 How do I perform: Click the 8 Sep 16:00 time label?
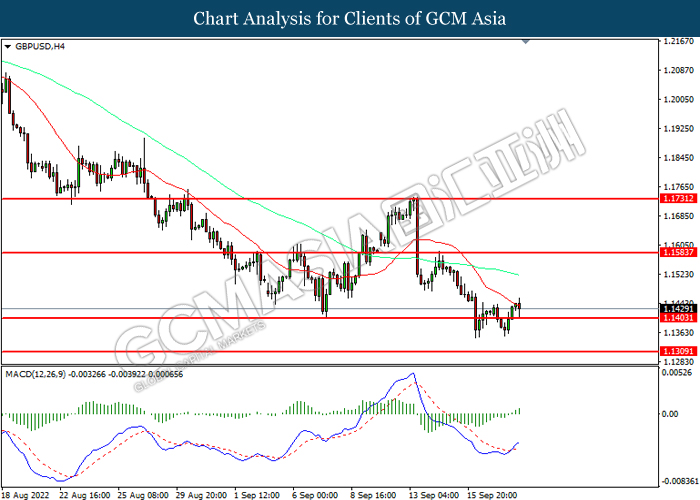[x=373, y=495]
